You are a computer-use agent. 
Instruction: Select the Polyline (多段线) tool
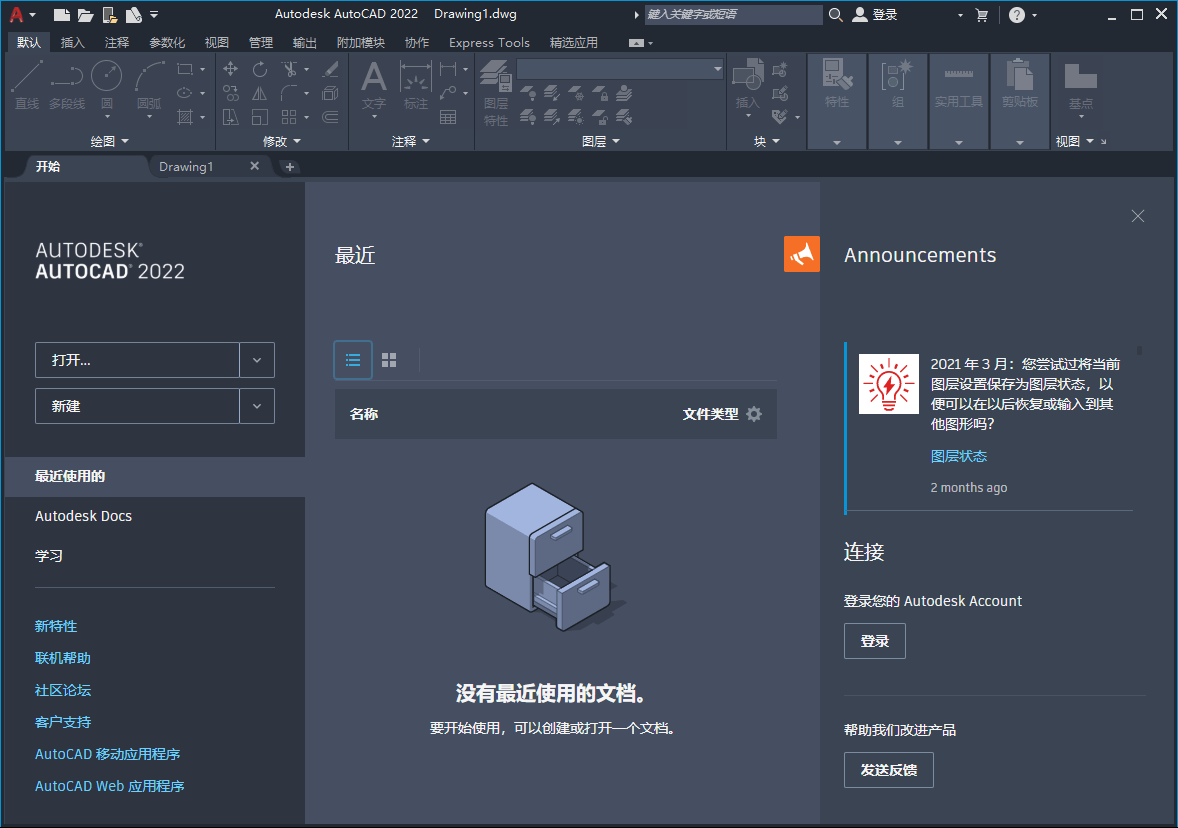(66, 80)
